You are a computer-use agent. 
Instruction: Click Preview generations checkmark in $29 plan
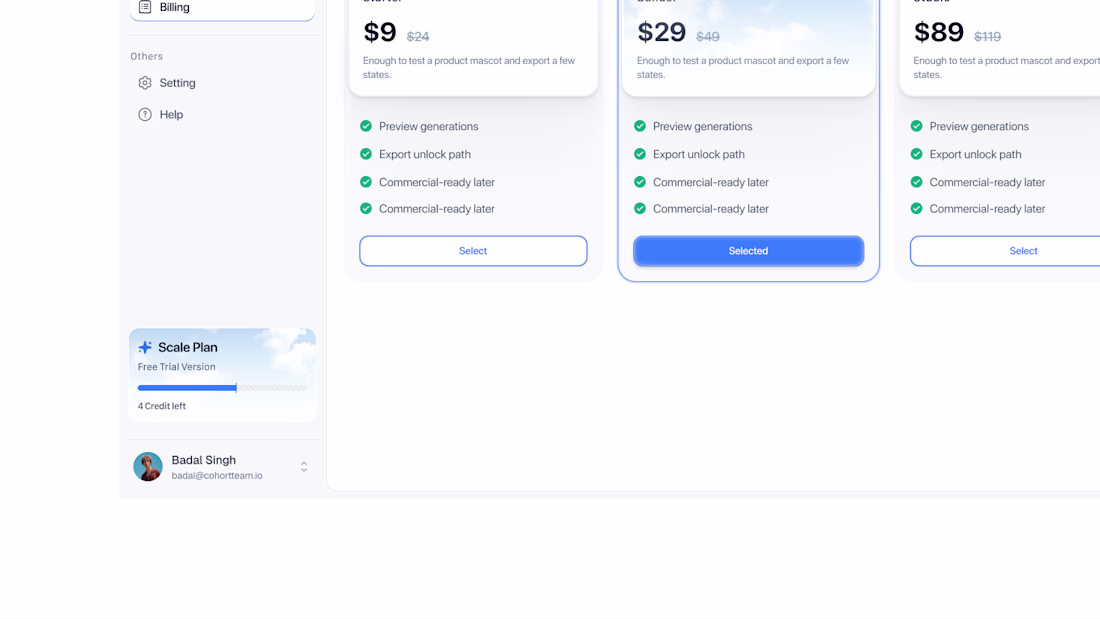pyautogui.click(x=640, y=126)
